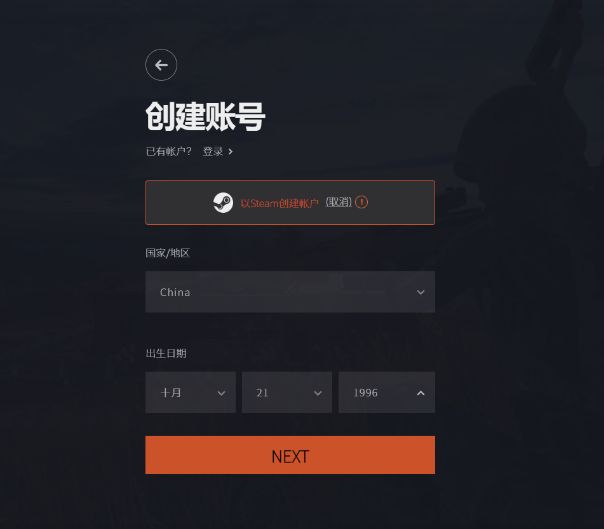The height and width of the screenshot is (529, 604).
Task: Click the down chevron next to 十月
Action: [x=221, y=393]
